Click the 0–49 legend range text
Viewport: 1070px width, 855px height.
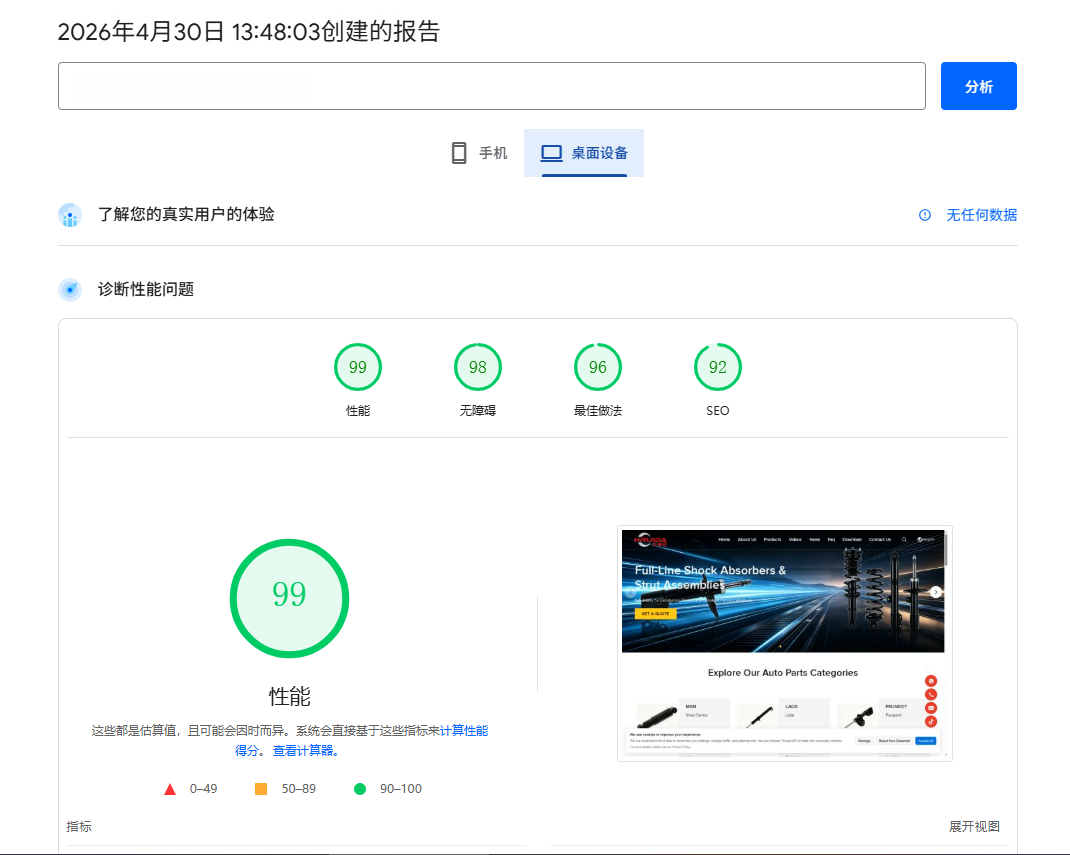pos(203,789)
